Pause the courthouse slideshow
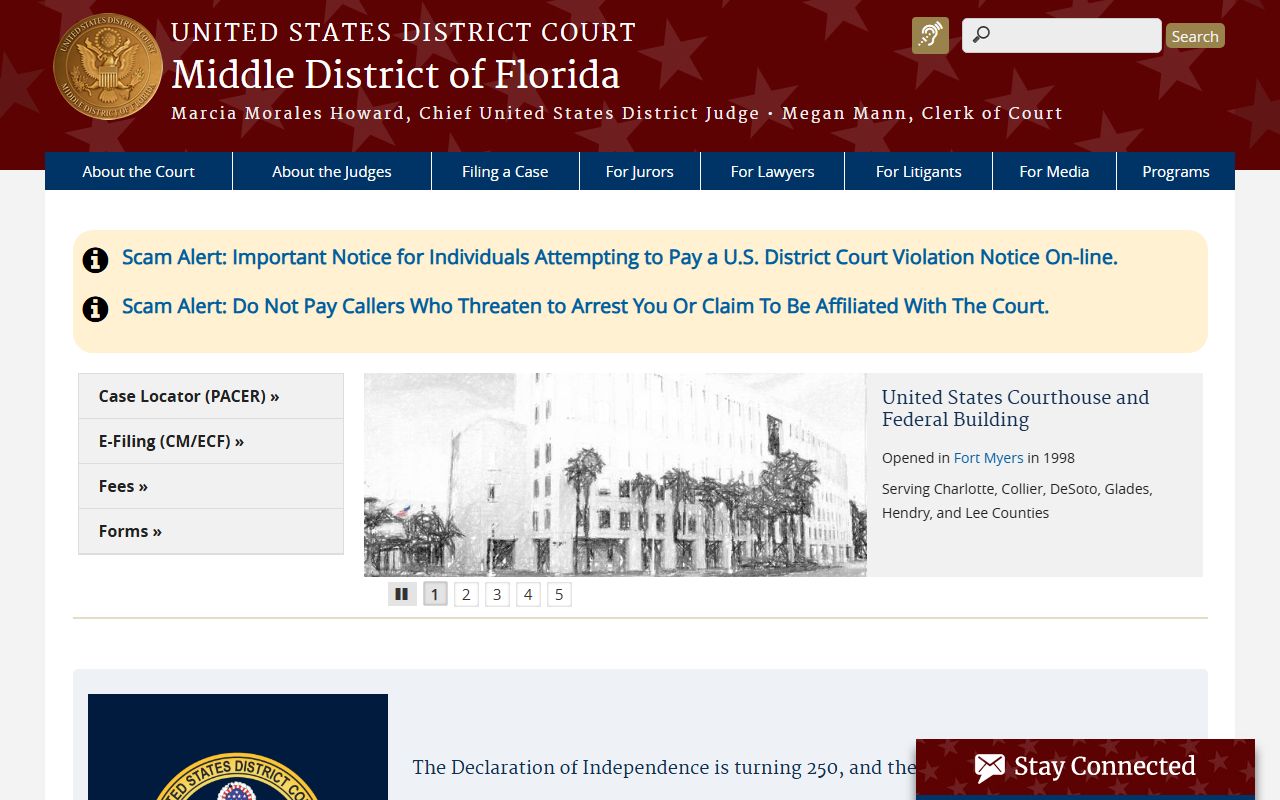This screenshot has width=1280, height=800. pos(402,594)
